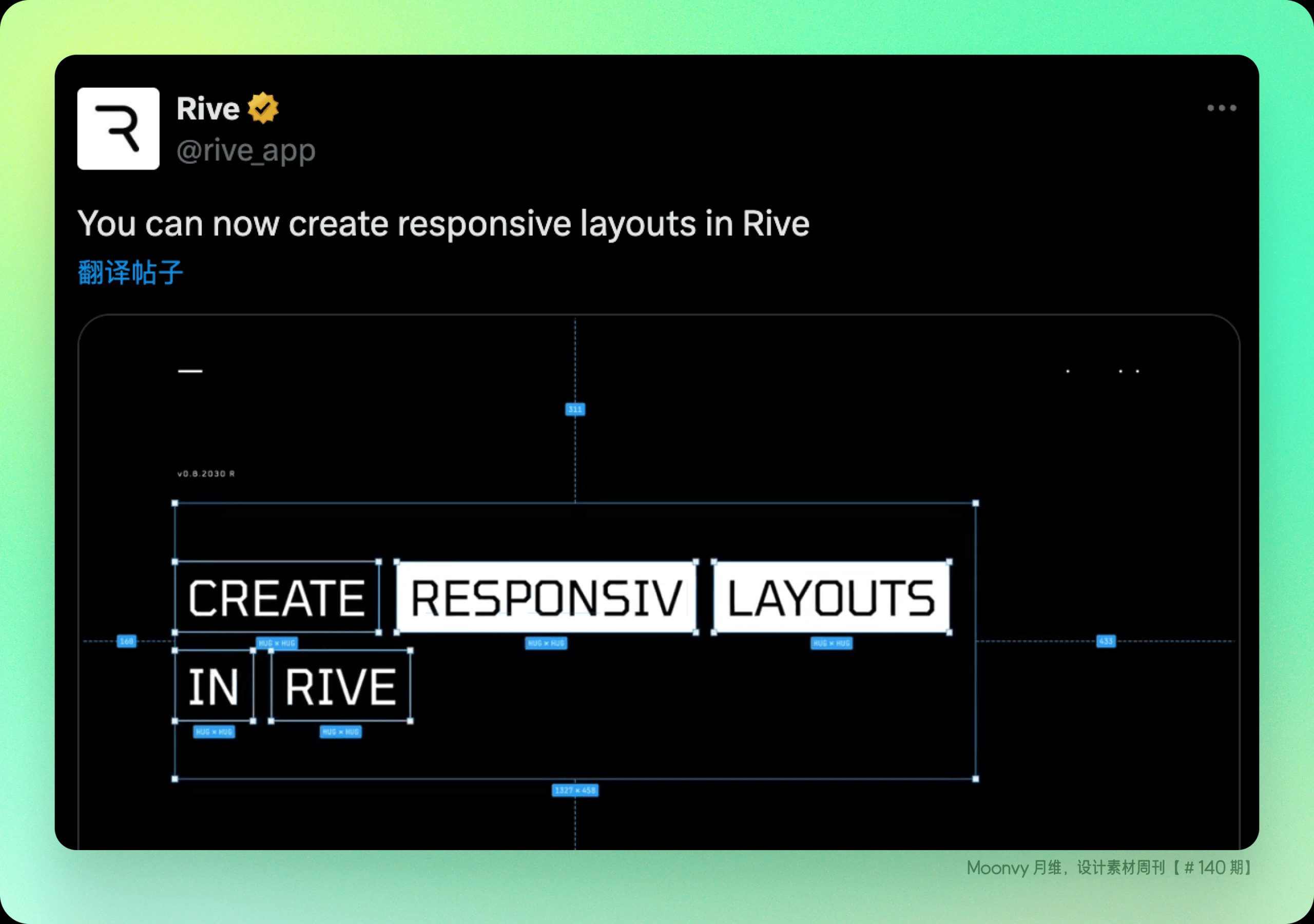This screenshot has width=1314, height=924.
Task: Click the gold verified badge beside Rive
Action: (263, 108)
